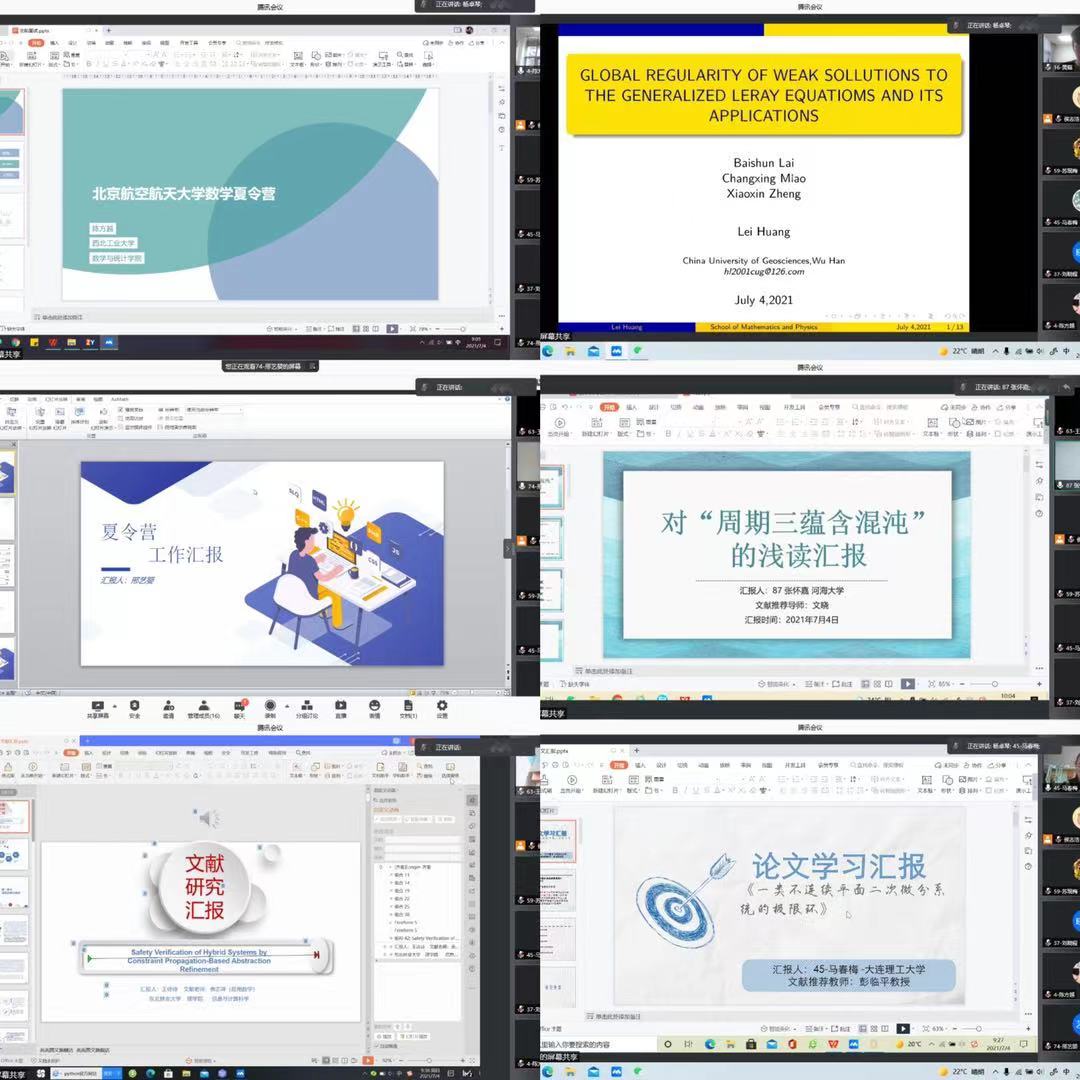Open the 安全 security shield icon
The height and width of the screenshot is (1080, 1080).
134,706
